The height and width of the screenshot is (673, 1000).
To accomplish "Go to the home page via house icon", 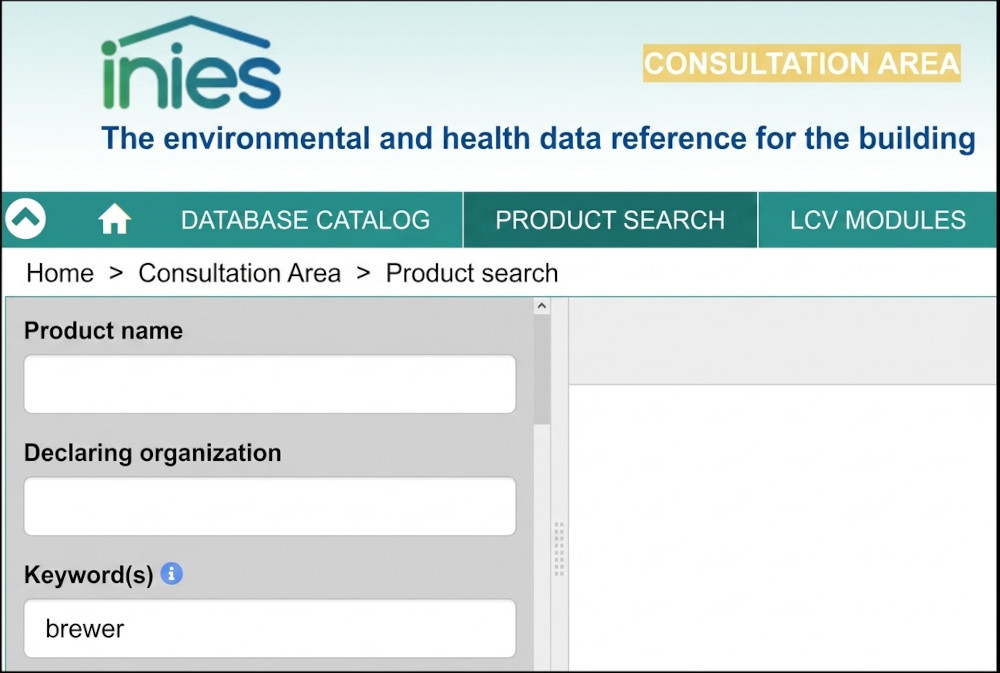I will point(114,219).
